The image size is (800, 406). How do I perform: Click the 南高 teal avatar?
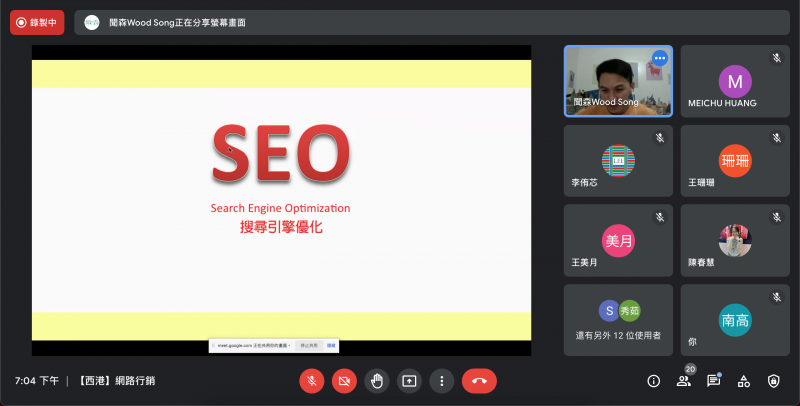tap(735, 320)
